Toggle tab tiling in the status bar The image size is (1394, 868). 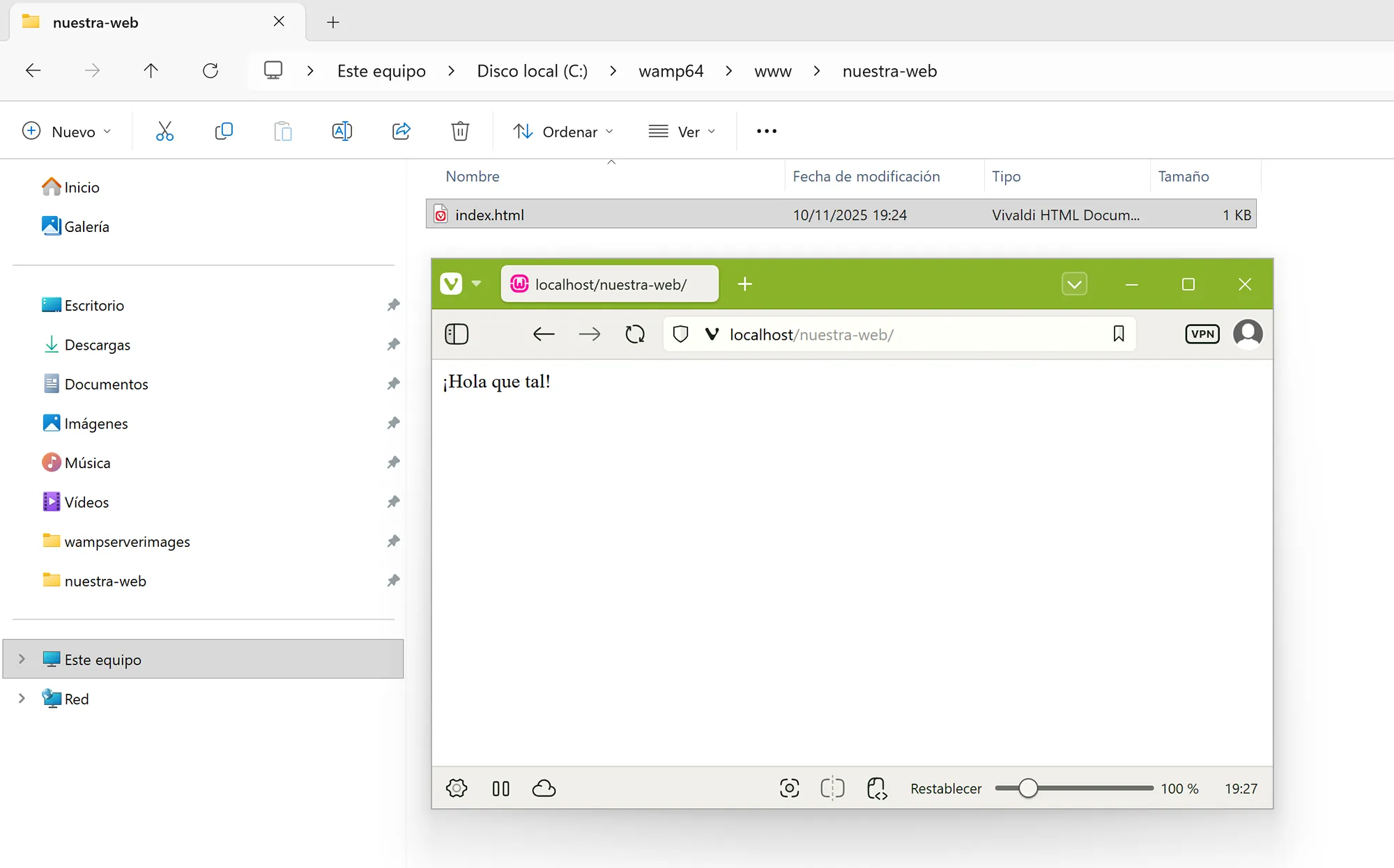point(832,788)
